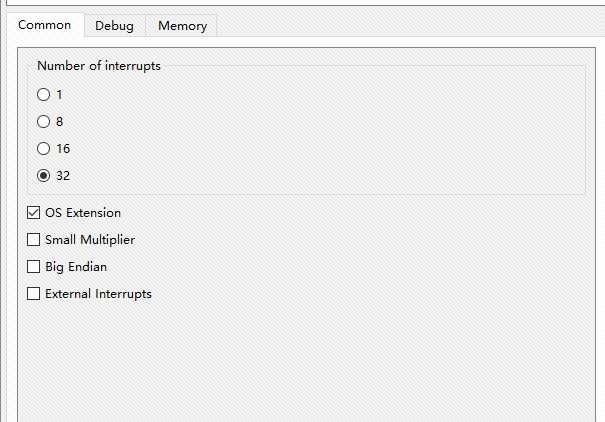Select the 1 interrupt radio button
The image size is (605, 422).
tap(43, 95)
